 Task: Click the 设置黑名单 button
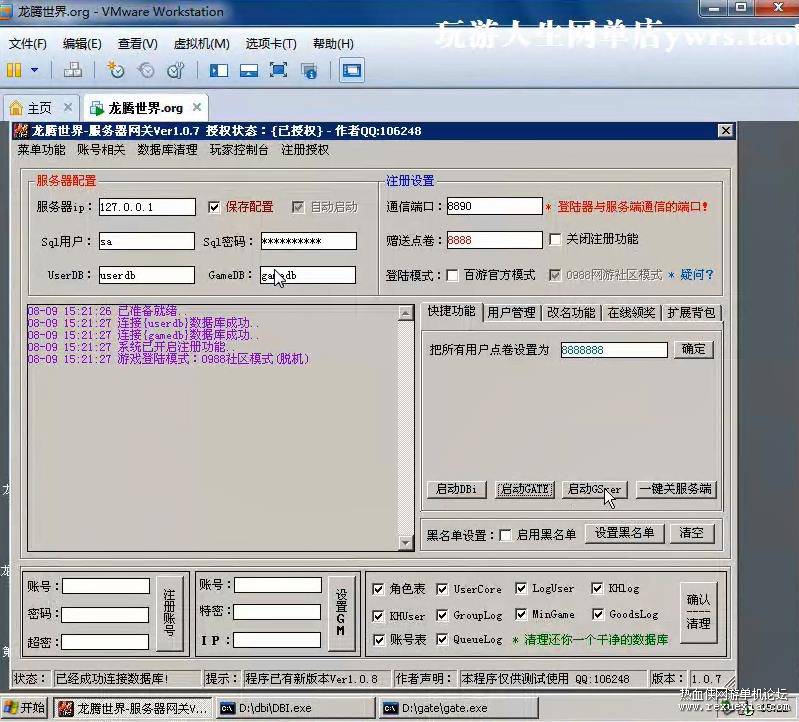click(x=624, y=533)
